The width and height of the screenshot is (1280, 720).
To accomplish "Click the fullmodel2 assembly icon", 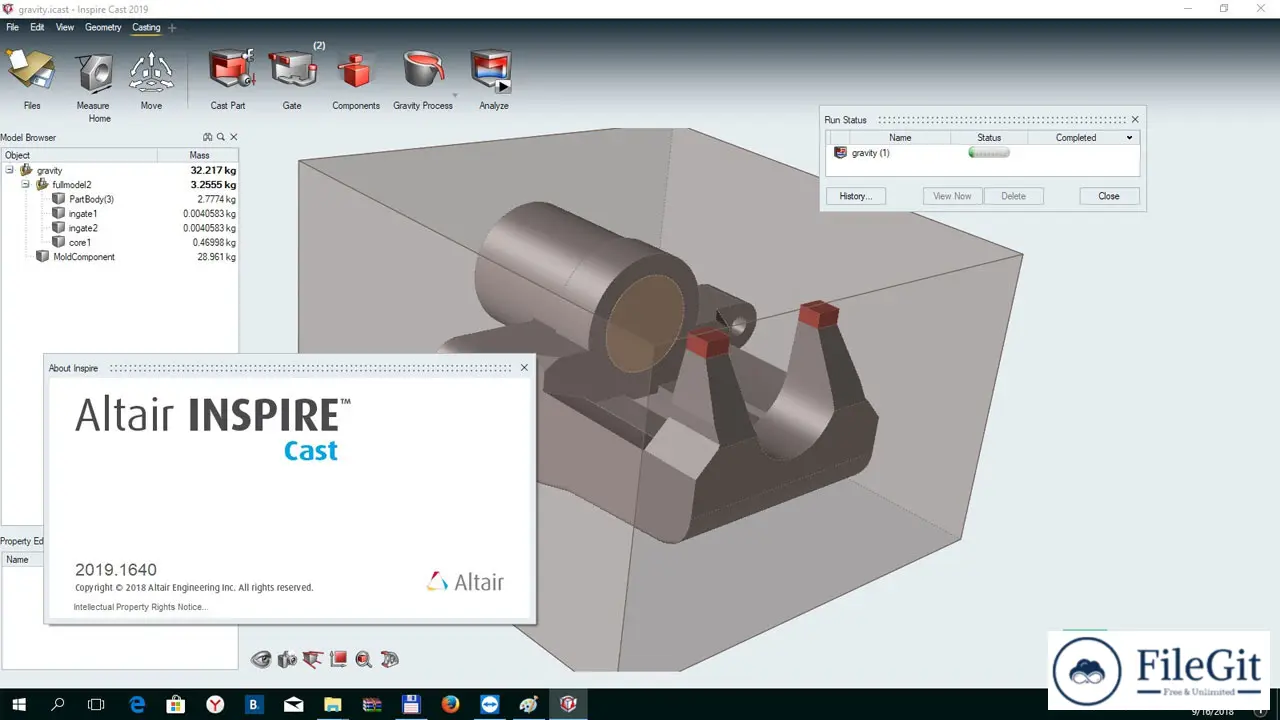I will tap(42, 185).
